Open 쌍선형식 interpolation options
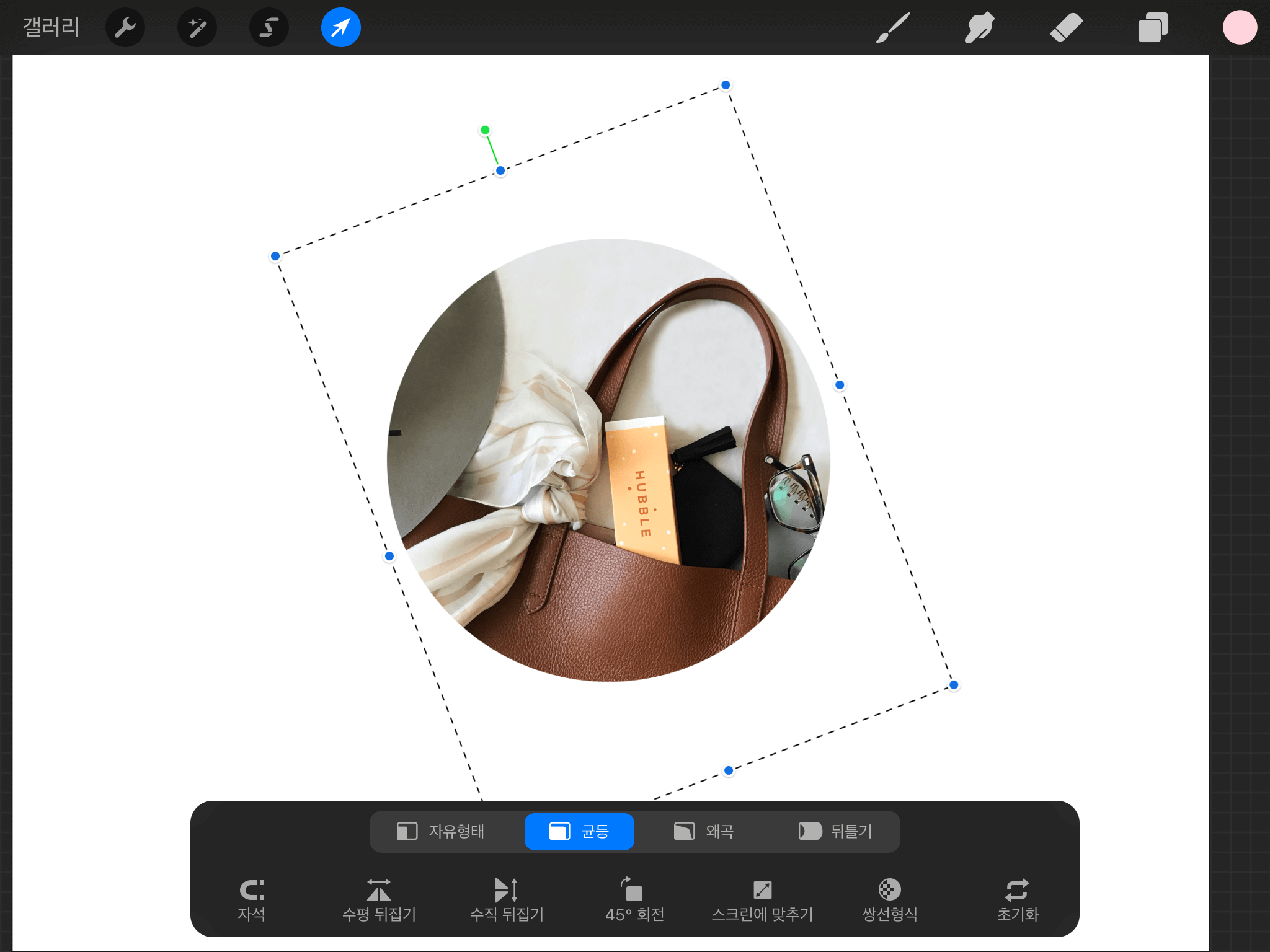 coord(890,899)
